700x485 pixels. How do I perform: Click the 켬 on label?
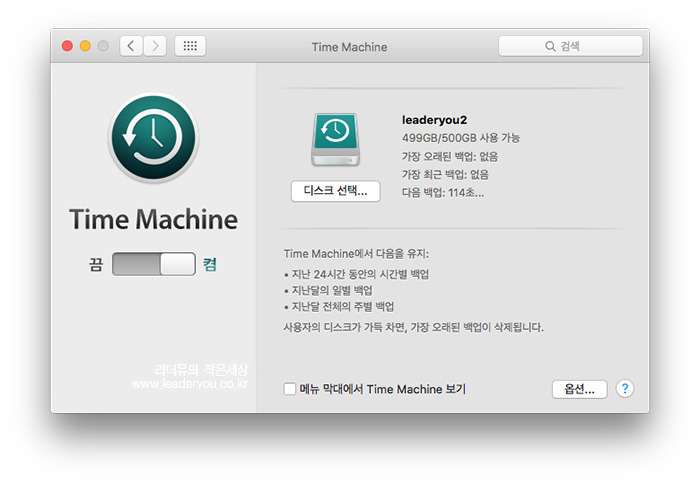[210, 264]
